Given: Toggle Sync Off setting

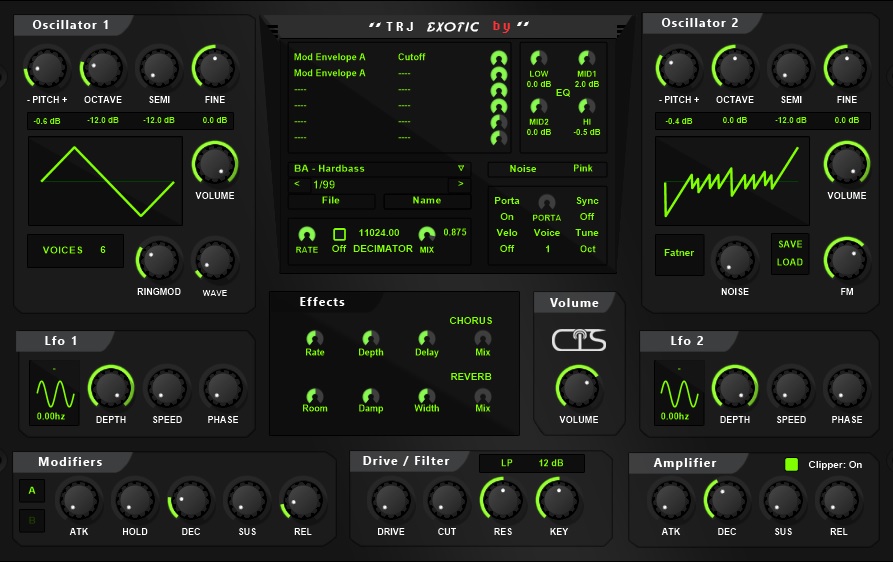Looking at the screenshot, I should [x=587, y=217].
